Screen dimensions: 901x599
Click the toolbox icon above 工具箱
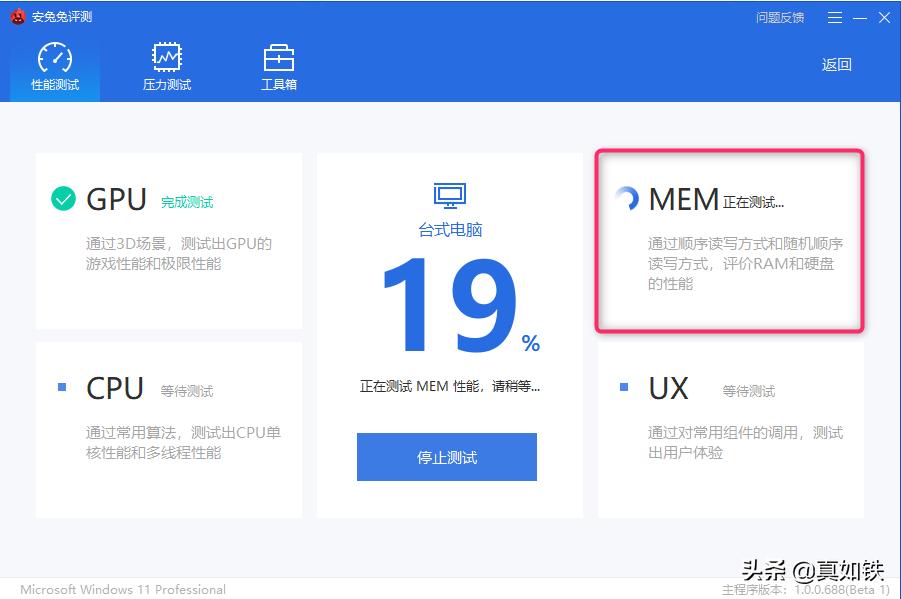[278, 57]
